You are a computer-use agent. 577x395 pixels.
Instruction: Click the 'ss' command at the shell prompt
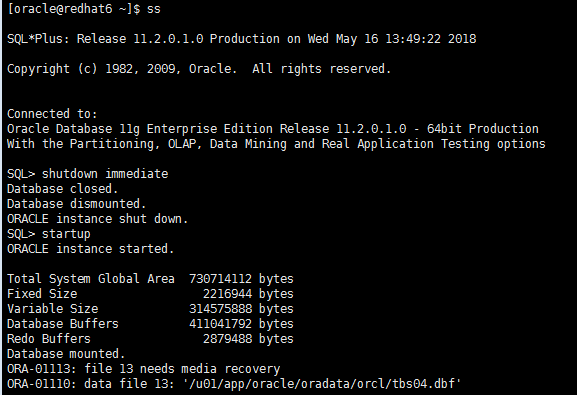(153, 9)
